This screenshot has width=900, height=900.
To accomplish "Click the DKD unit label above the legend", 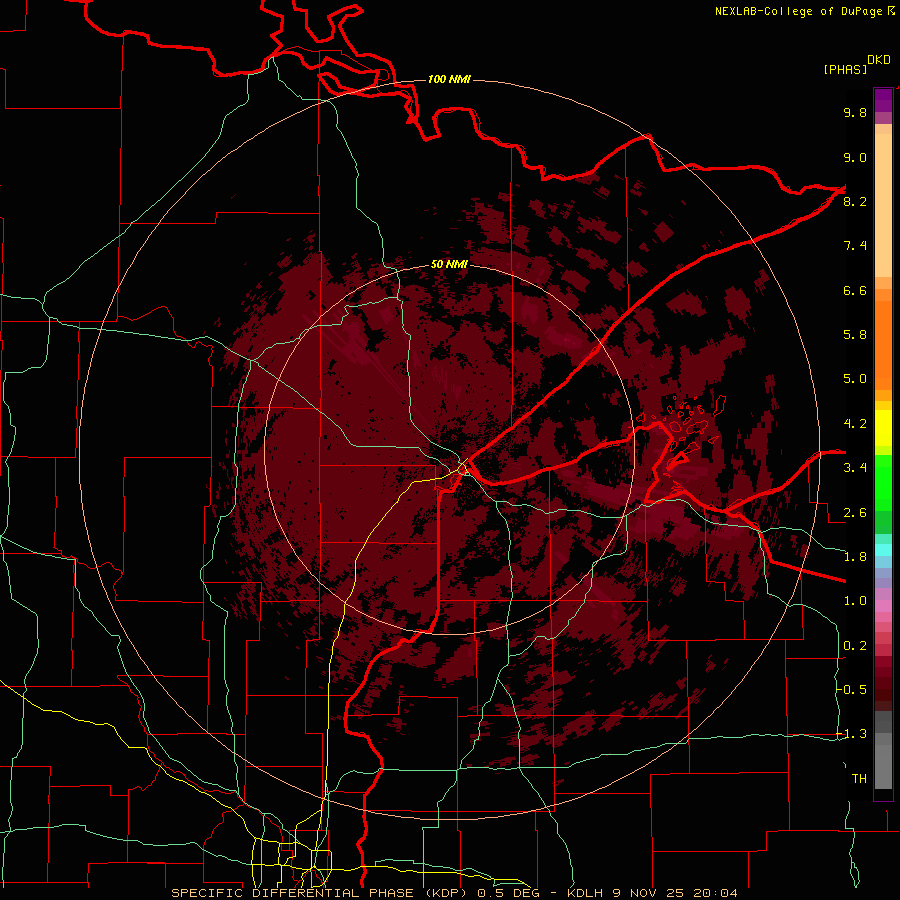I will click(x=879, y=60).
